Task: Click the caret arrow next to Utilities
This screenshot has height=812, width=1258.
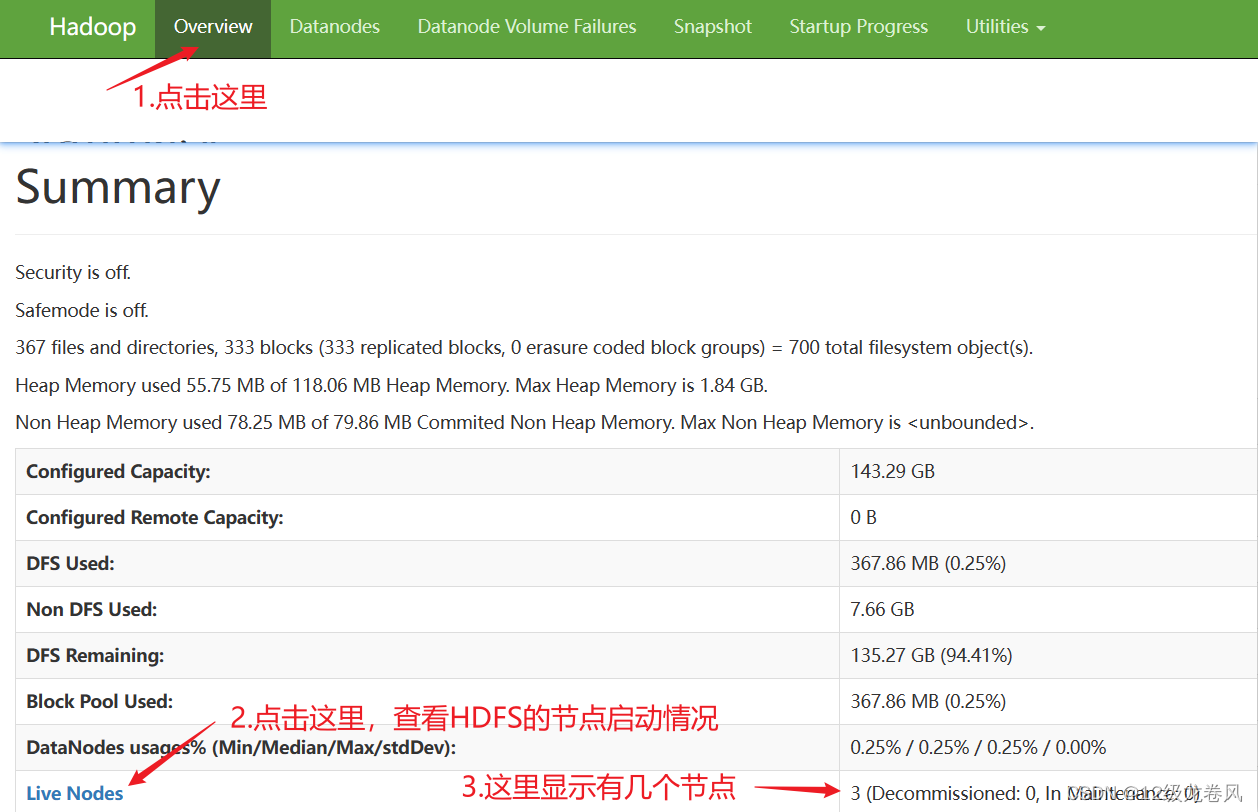Action: [x=1040, y=29]
